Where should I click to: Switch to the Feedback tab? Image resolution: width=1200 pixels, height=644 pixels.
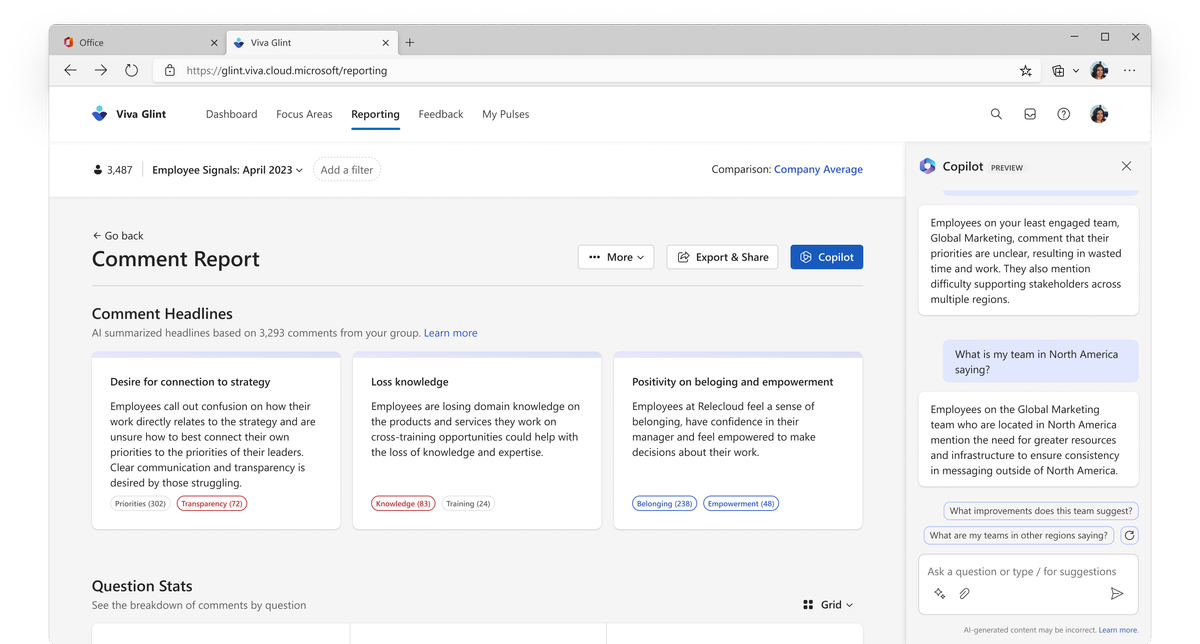coord(440,114)
